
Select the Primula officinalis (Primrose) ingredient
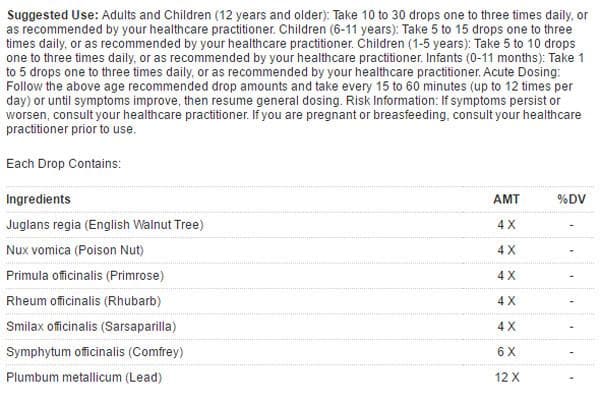(84, 275)
